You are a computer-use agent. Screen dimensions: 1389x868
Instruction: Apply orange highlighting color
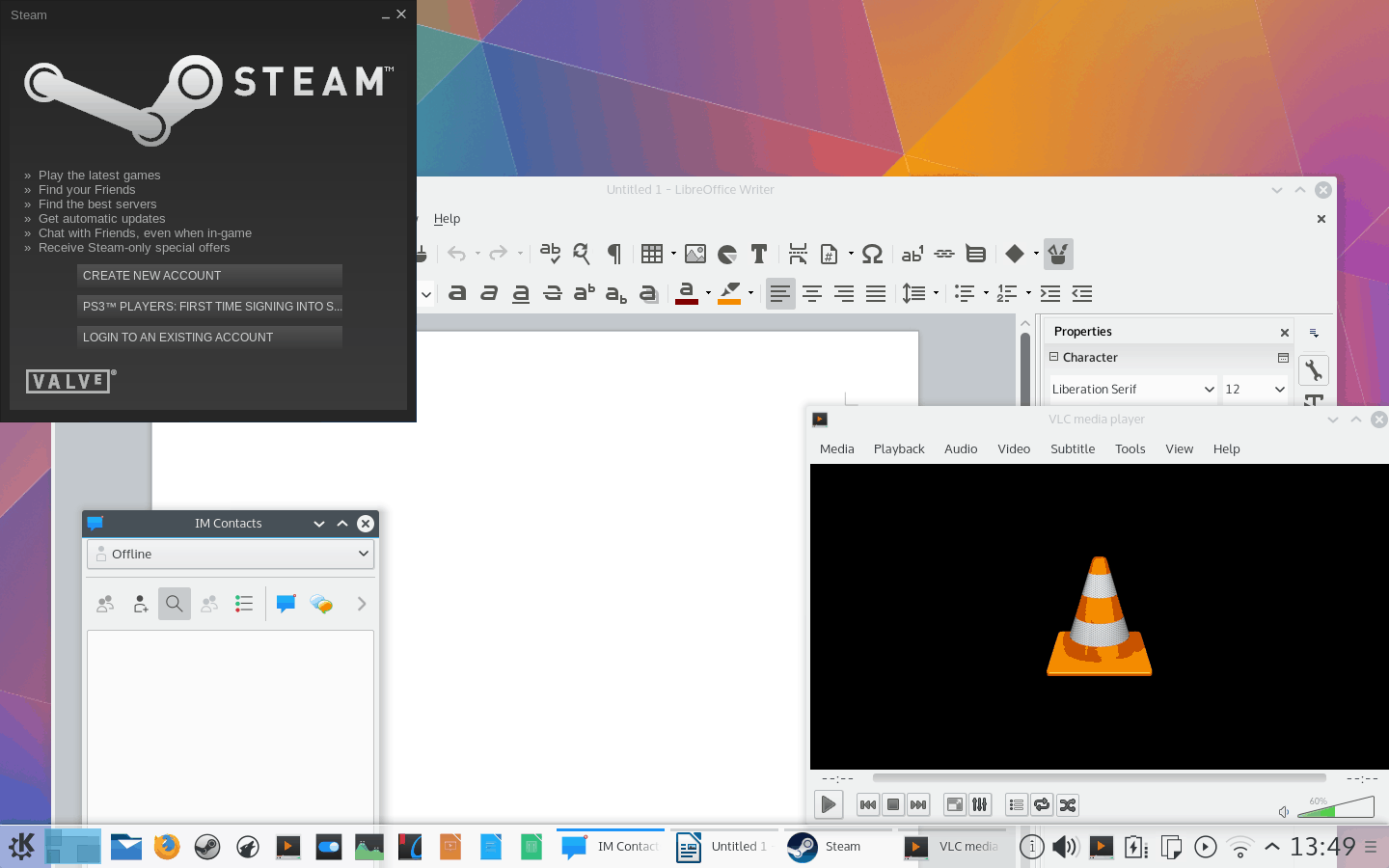729,293
